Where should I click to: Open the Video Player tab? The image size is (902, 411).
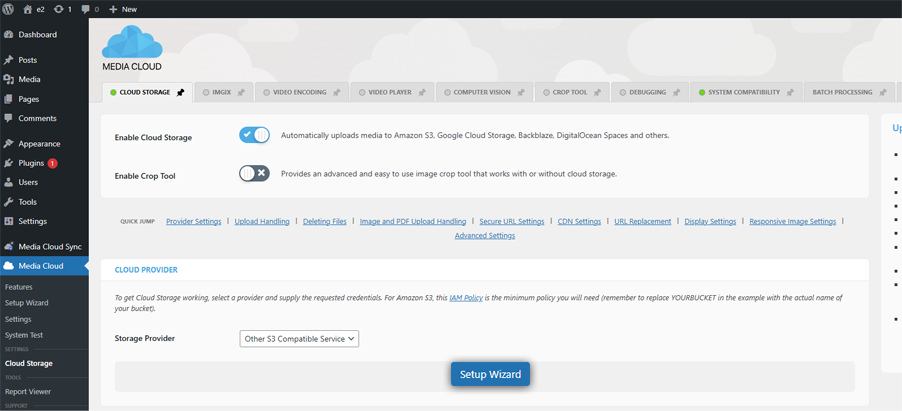click(x=392, y=92)
